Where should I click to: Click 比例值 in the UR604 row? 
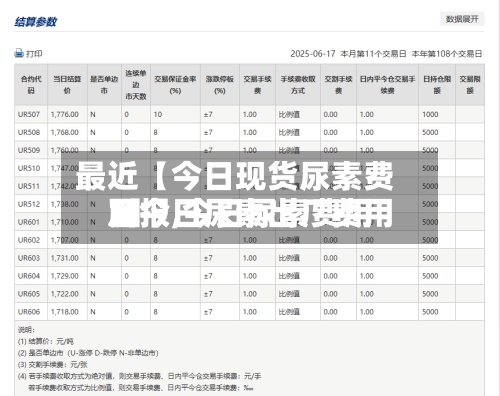click(x=289, y=276)
